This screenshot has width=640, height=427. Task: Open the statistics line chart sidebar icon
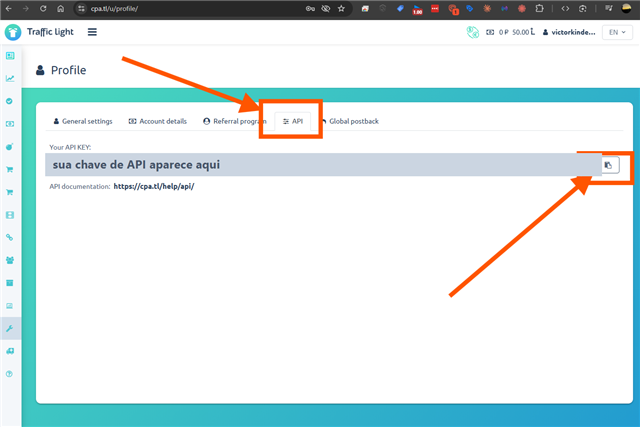(x=10, y=78)
